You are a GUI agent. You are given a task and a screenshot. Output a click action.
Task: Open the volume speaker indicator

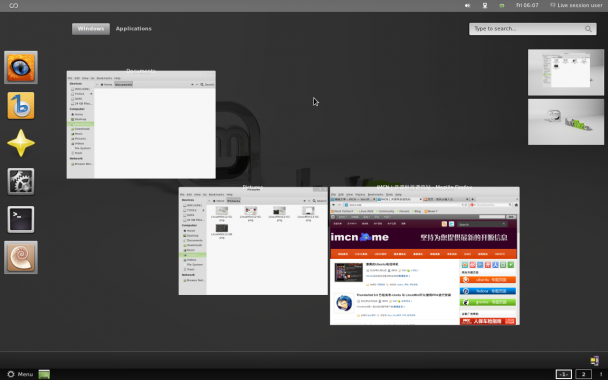[x=467, y=5]
